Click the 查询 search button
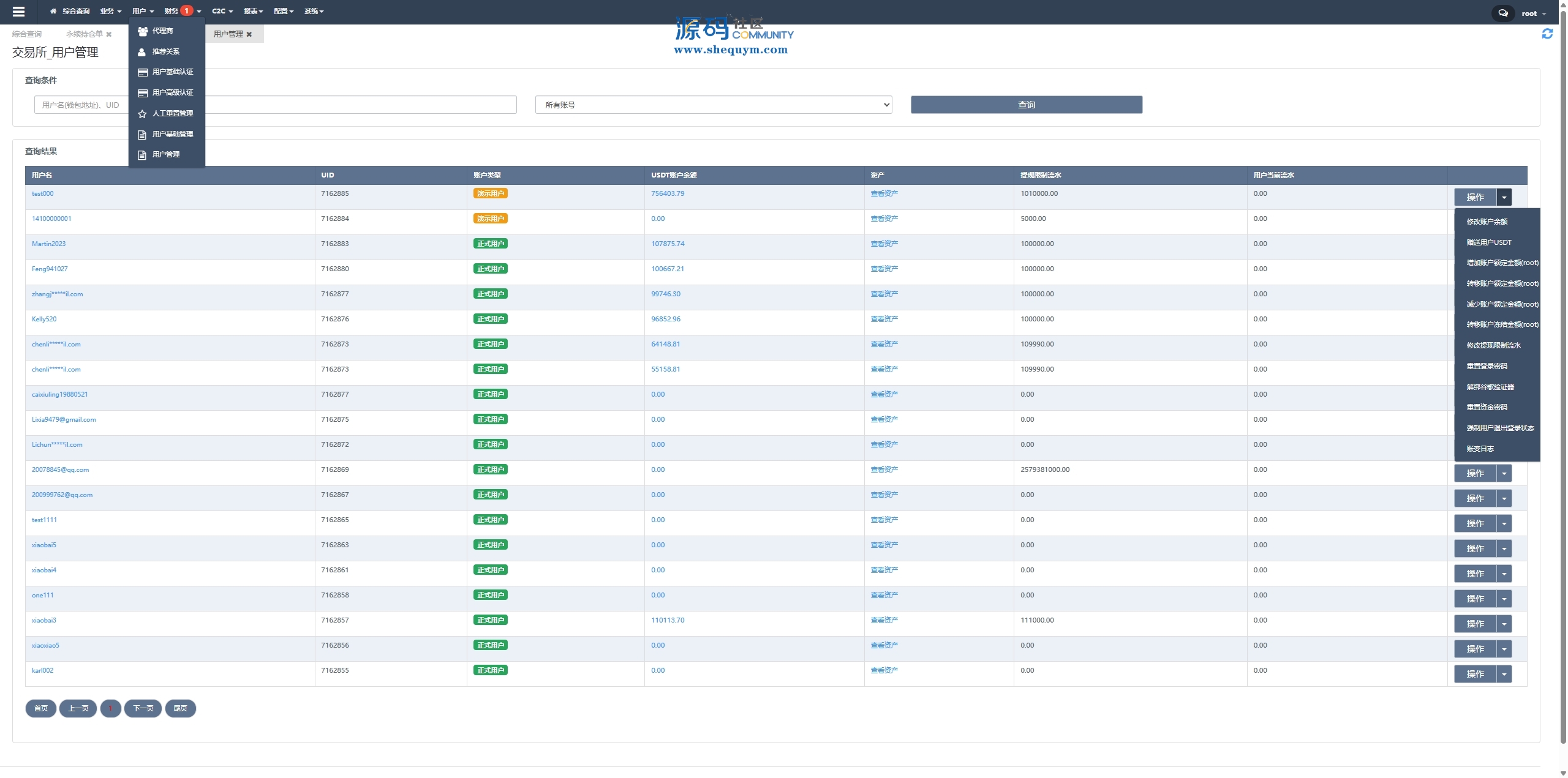Image resolution: width=1568 pixels, height=778 pixels. 1026,105
